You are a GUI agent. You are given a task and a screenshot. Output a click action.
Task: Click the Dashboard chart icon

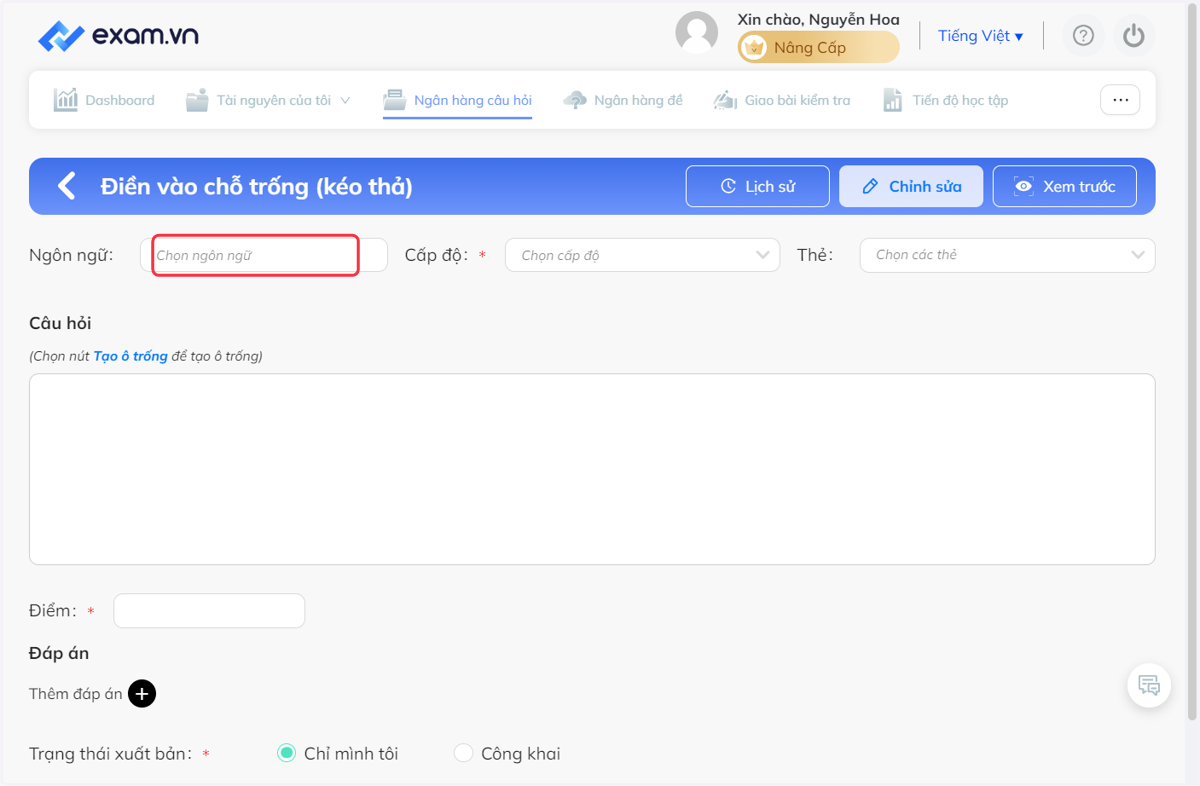(x=66, y=100)
